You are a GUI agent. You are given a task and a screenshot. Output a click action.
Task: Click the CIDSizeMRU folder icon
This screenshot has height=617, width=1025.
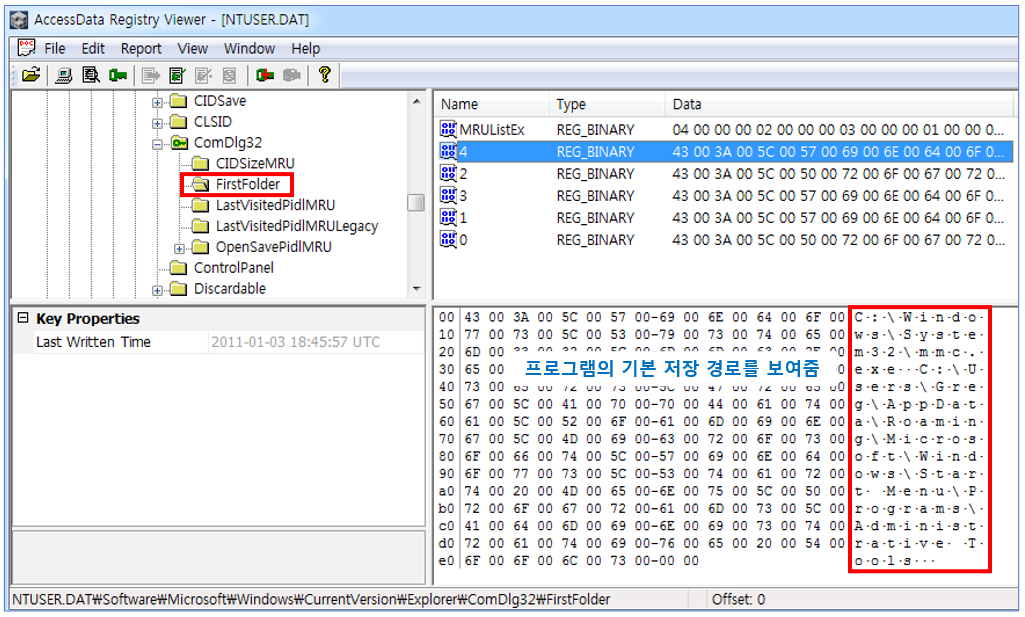tap(201, 163)
